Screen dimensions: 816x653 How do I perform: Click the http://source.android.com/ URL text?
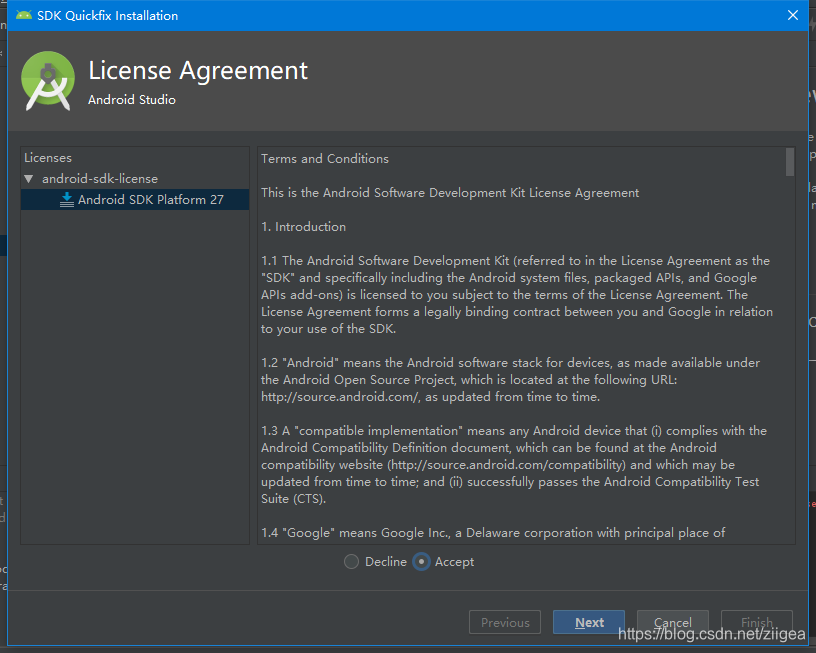340,397
